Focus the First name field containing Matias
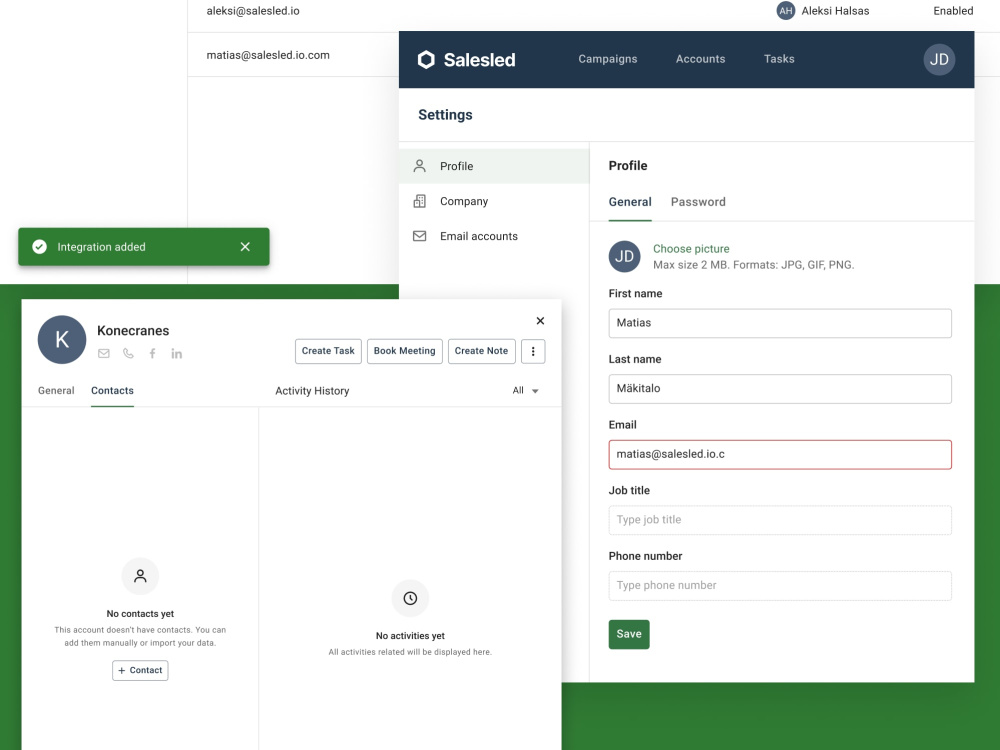 tap(780, 323)
